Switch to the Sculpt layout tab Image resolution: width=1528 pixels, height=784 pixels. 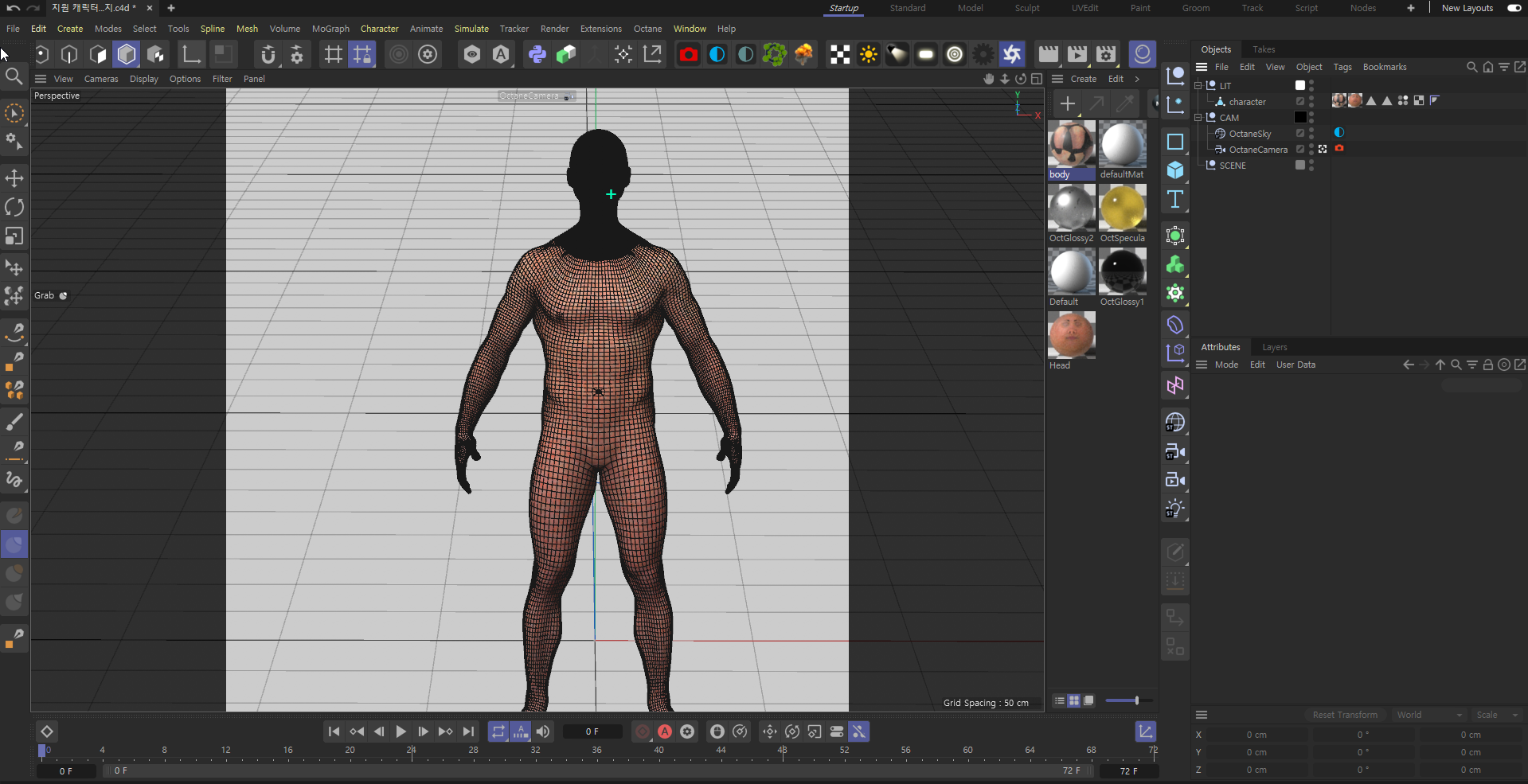point(1026,8)
